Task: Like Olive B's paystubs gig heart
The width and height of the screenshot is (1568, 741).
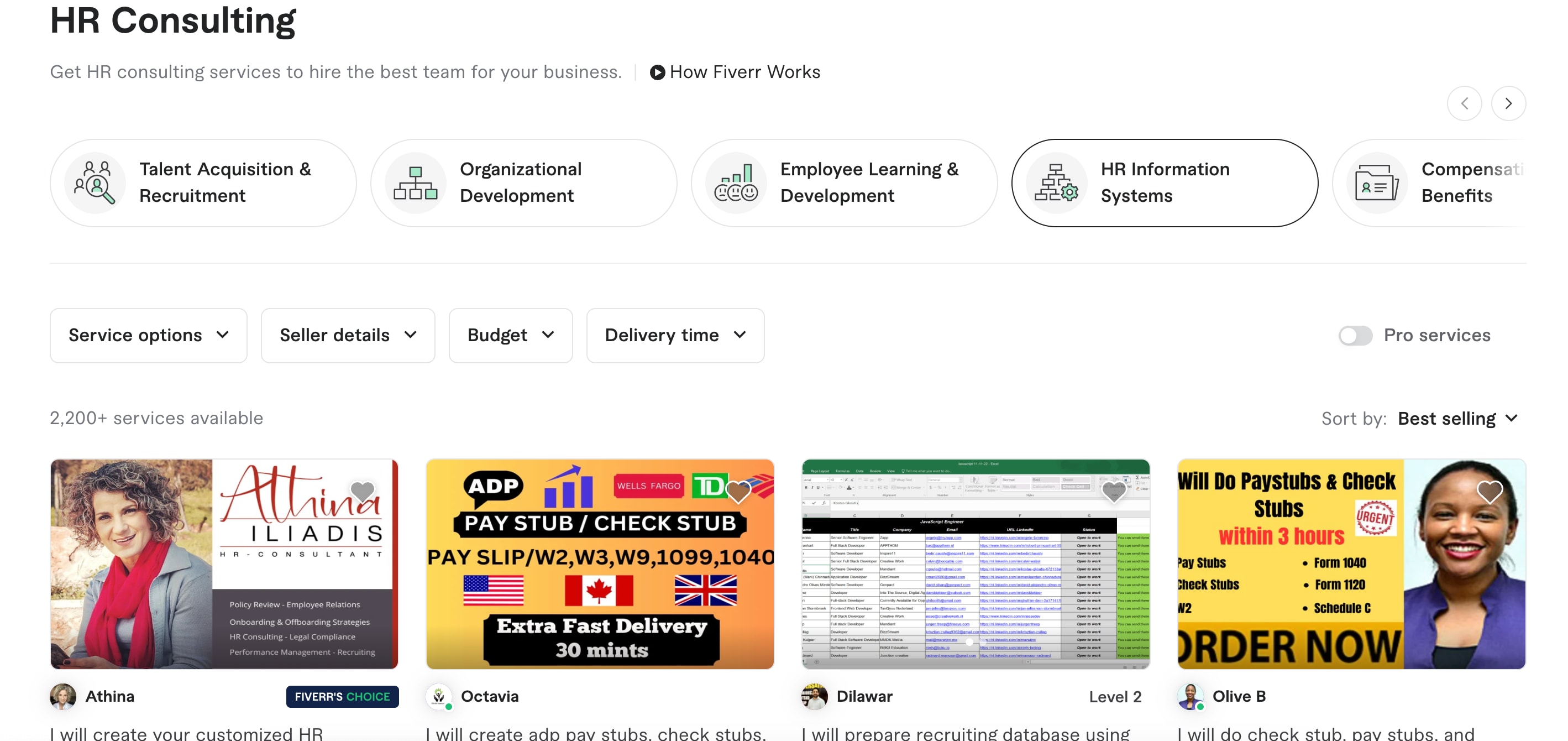Action: pos(1490,490)
